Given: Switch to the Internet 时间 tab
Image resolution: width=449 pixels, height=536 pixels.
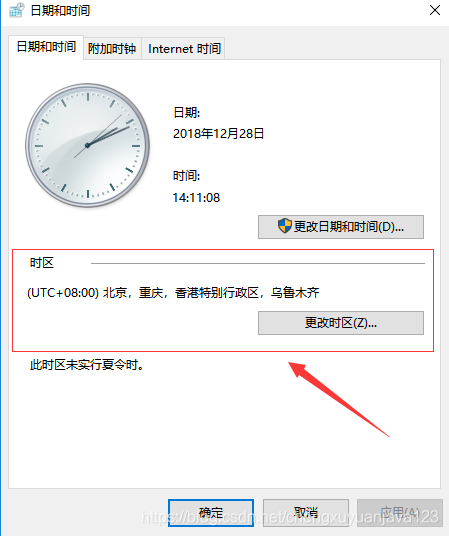Looking at the screenshot, I should [x=184, y=49].
